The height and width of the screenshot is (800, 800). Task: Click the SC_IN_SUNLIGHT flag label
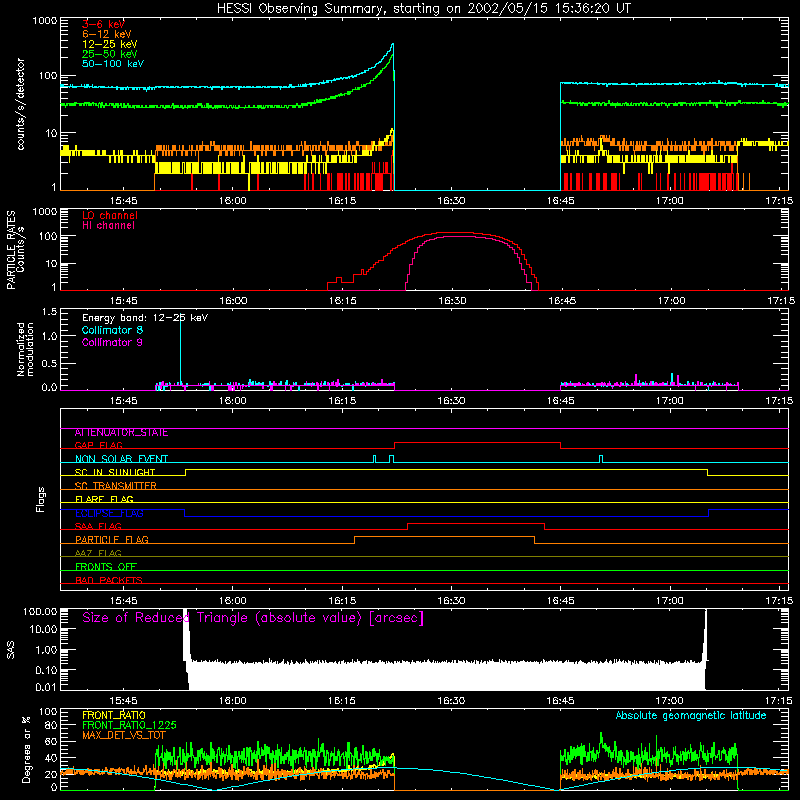tap(115, 472)
